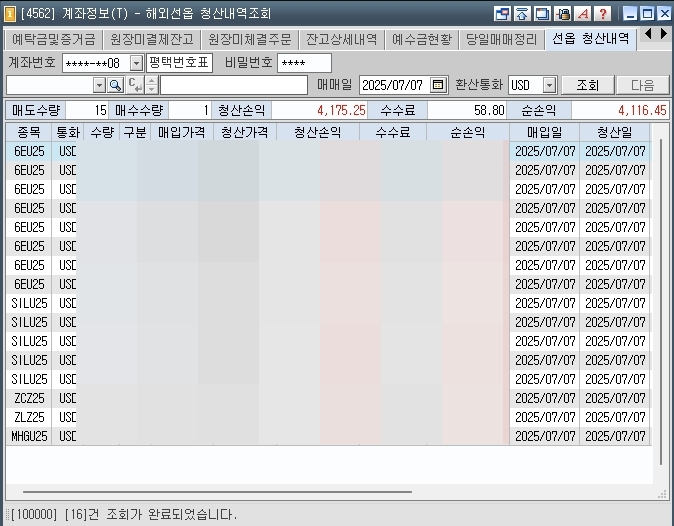Select the 선옵 청산내역 tab
The height and width of the screenshot is (526, 674).
(591, 39)
